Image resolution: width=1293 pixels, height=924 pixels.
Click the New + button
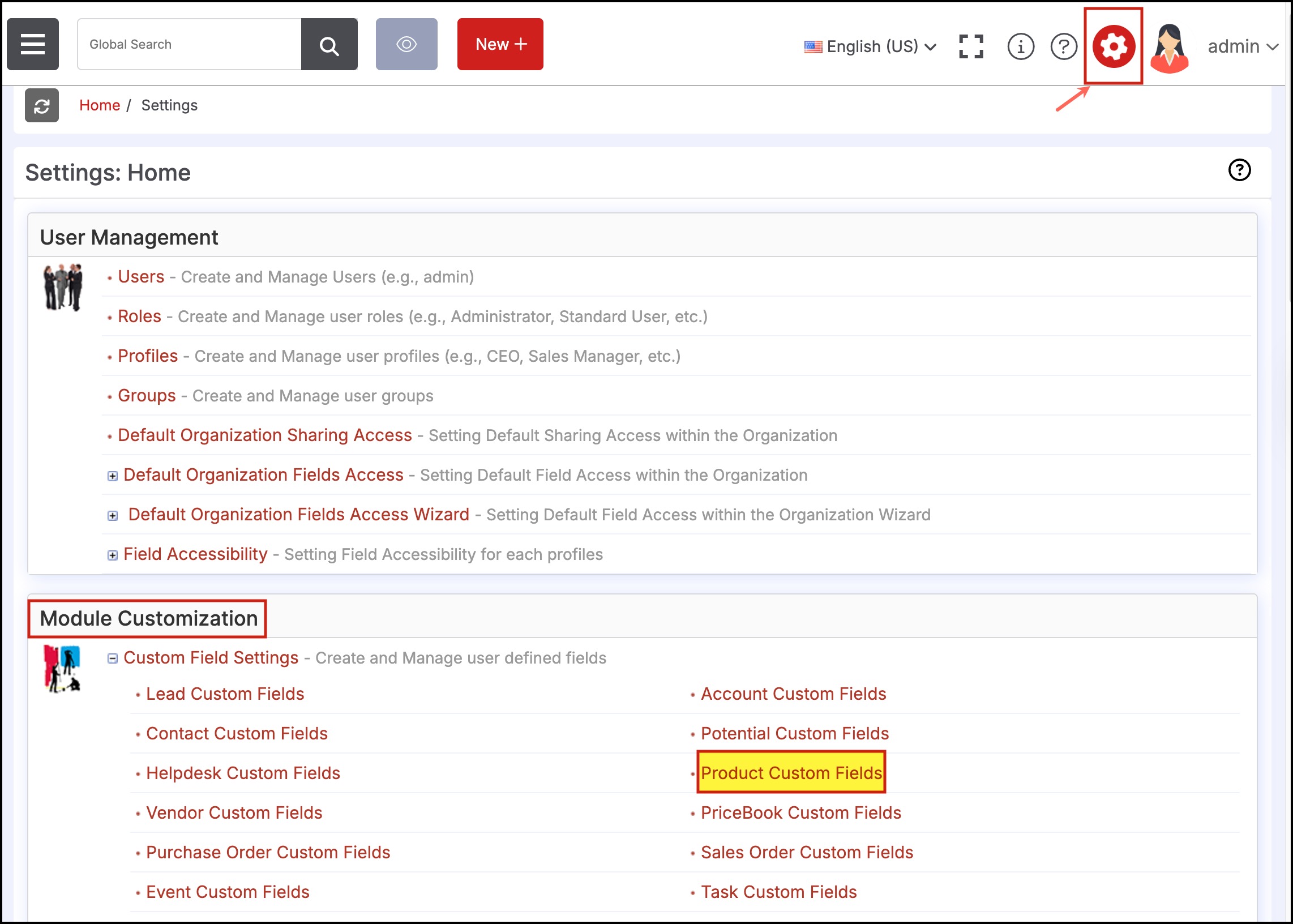pos(500,44)
